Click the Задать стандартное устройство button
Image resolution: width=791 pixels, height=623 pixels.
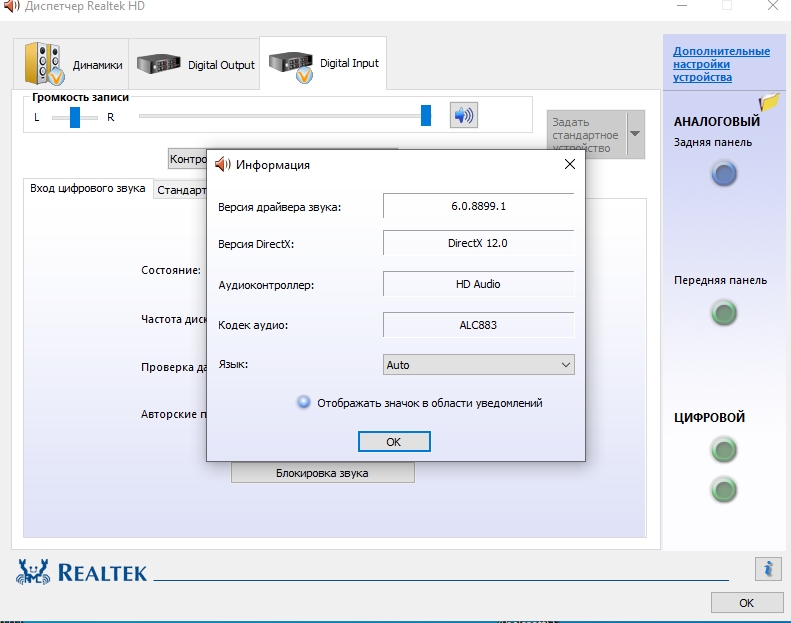click(587, 134)
